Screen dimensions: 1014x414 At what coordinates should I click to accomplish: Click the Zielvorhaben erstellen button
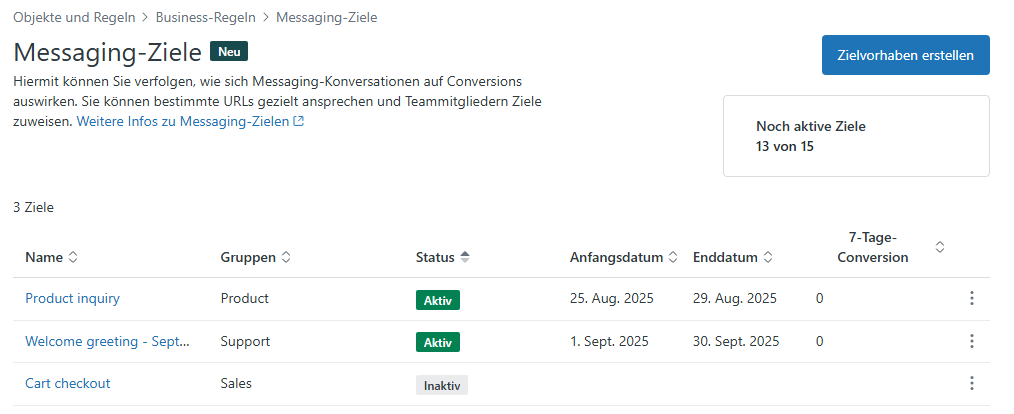click(905, 55)
